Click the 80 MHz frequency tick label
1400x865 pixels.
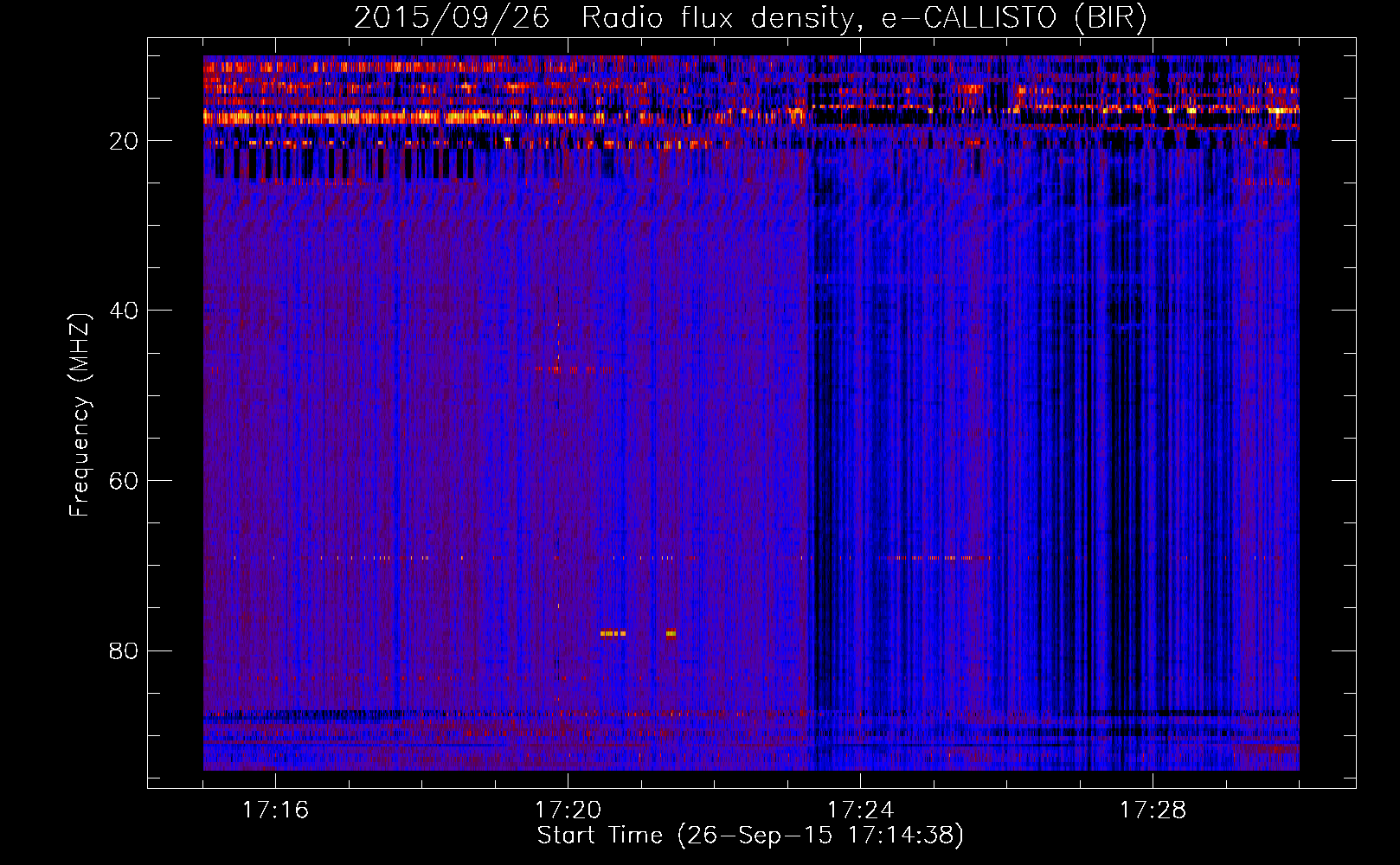click(125, 650)
